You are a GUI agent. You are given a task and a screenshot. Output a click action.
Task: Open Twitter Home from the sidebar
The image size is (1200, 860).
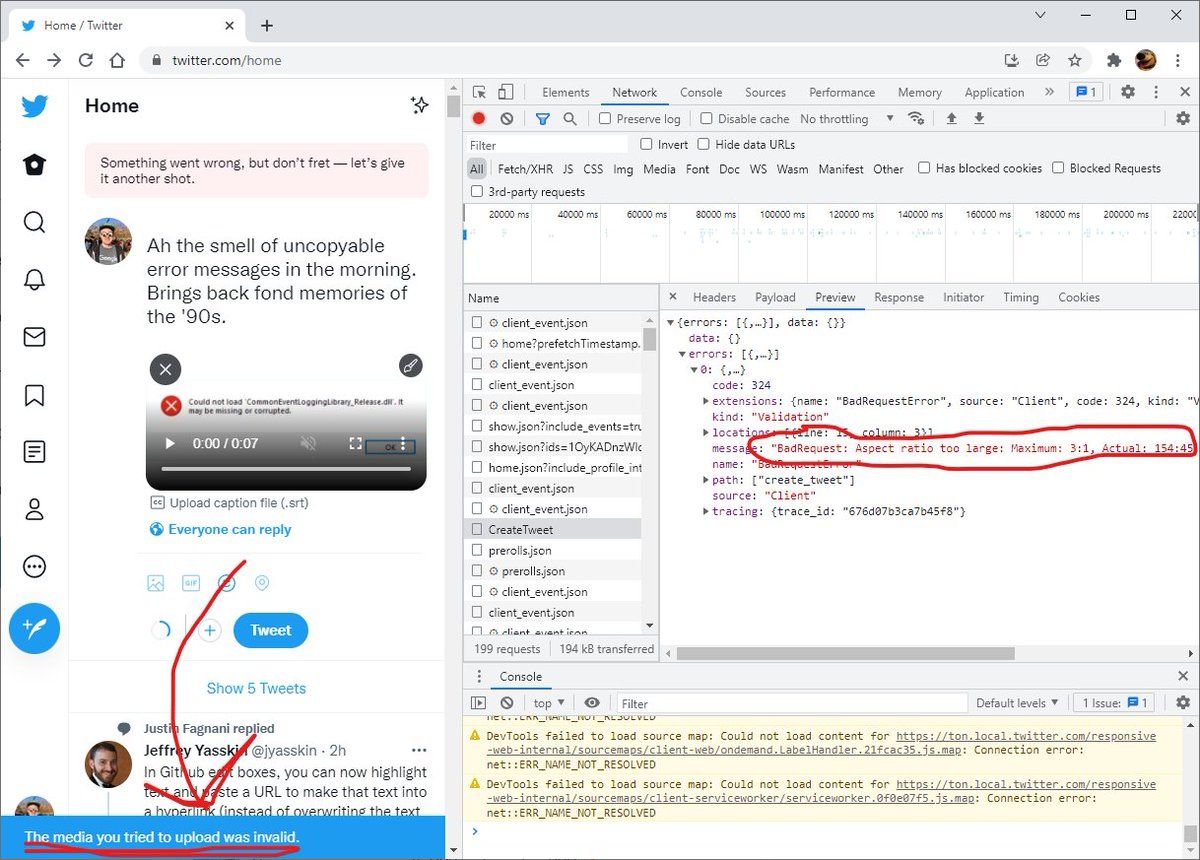coord(35,165)
